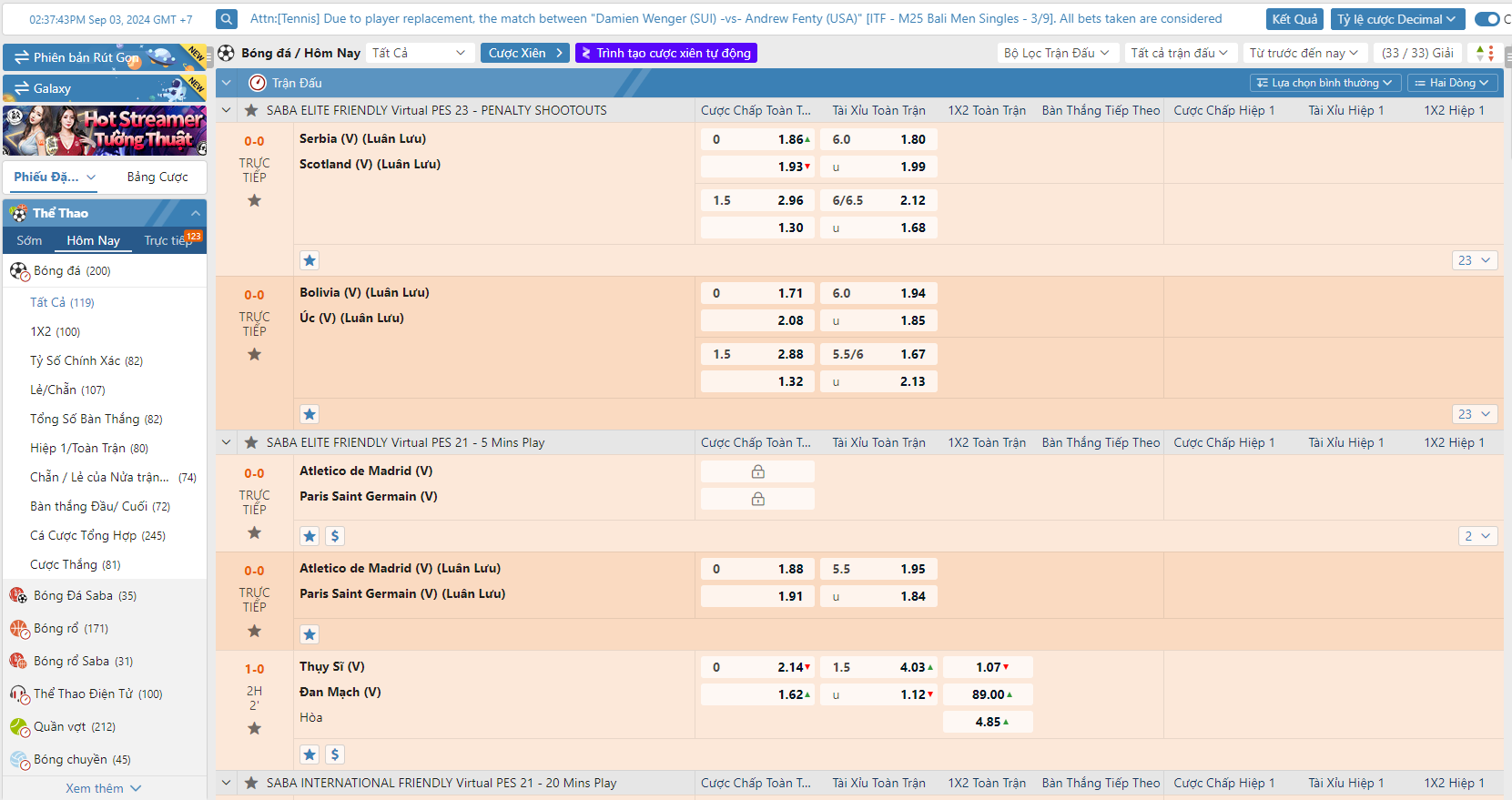Click Trình tạo cược xiên tự động button
Image resolution: width=1512 pixels, height=800 pixels.
(x=665, y=53)
